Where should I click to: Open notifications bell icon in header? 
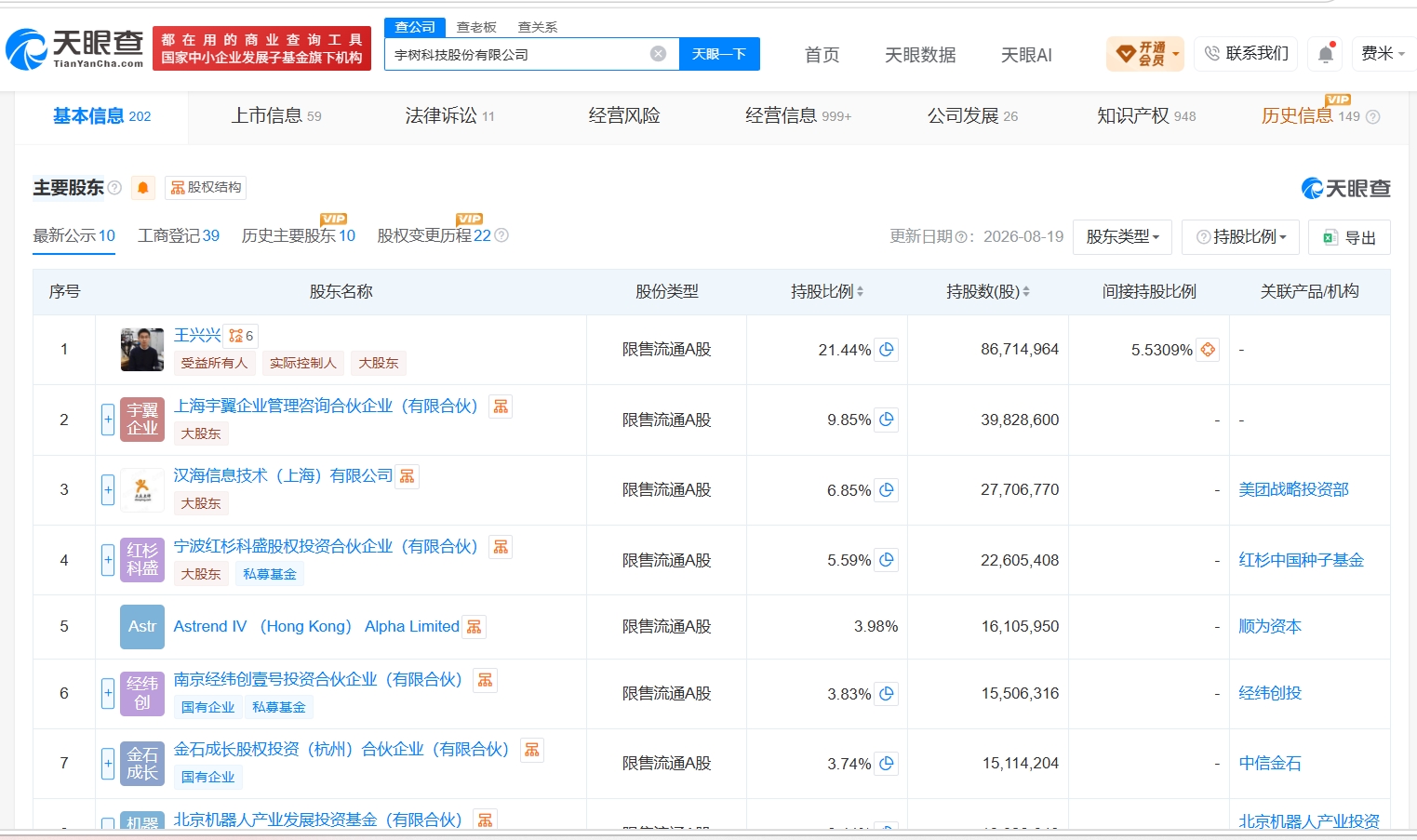(1326, 54)
